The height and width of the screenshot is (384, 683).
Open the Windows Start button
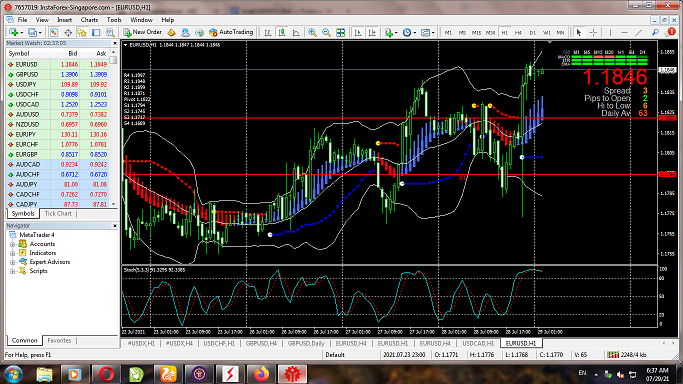pyautogui.click(x=13, y=374)
